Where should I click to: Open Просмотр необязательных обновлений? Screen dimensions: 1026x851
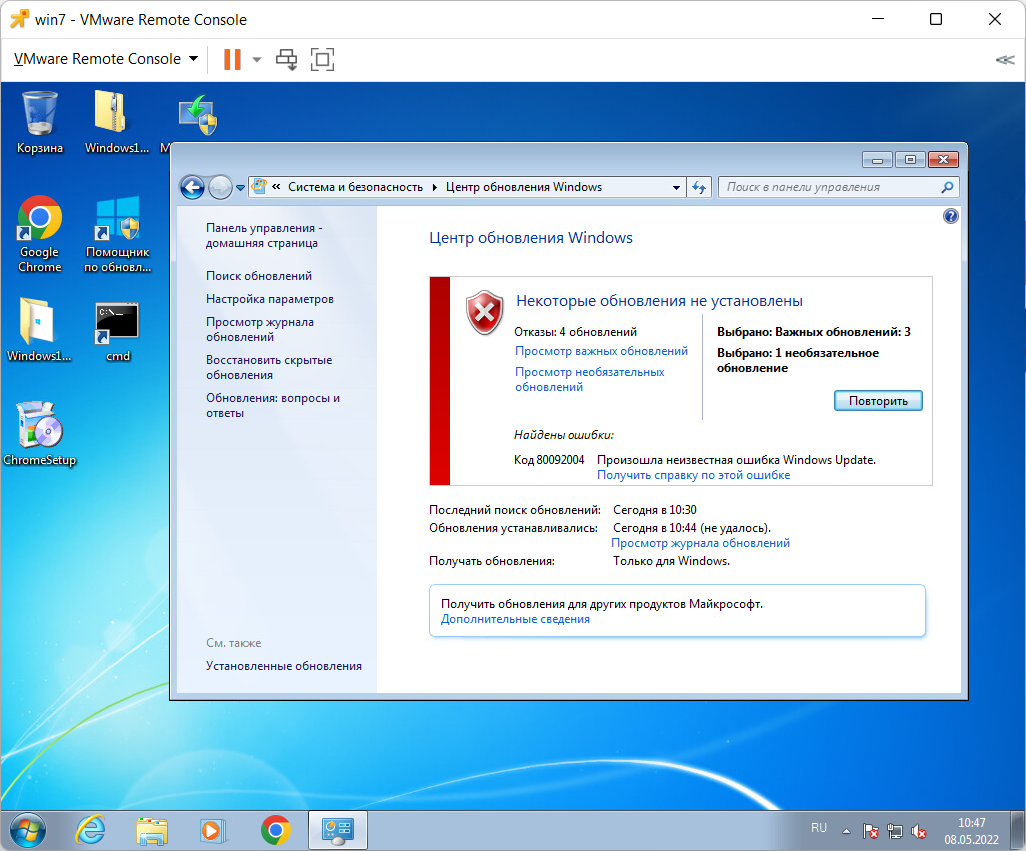pos(589,379)
